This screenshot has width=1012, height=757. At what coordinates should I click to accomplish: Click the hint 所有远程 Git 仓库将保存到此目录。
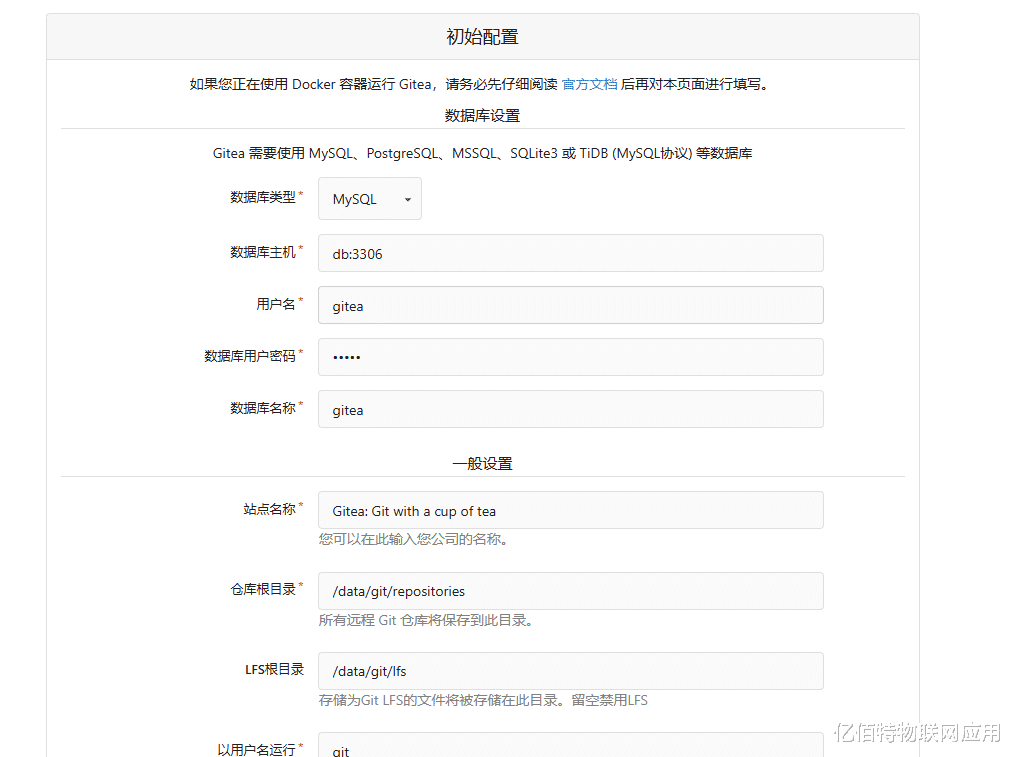coord(427,621)
